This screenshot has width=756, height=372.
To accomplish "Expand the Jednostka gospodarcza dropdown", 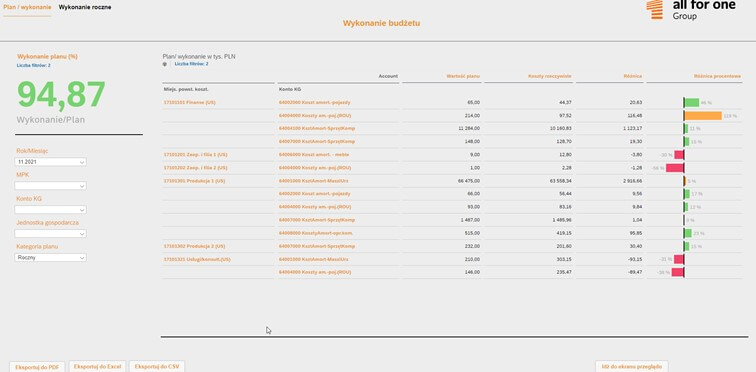I will [50, 233].
